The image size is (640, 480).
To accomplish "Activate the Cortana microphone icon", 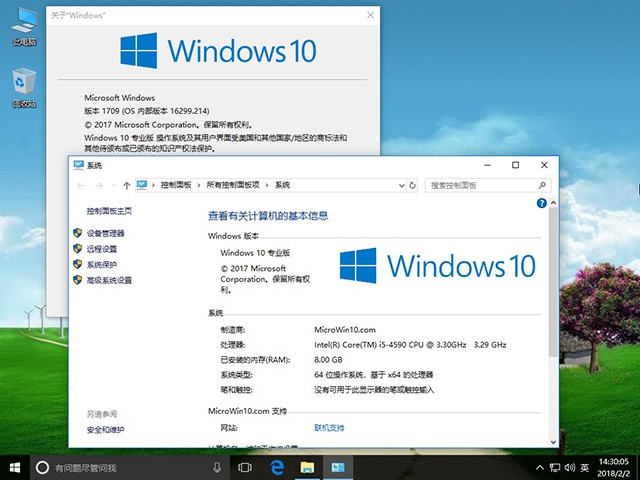I will coord(217,468).
